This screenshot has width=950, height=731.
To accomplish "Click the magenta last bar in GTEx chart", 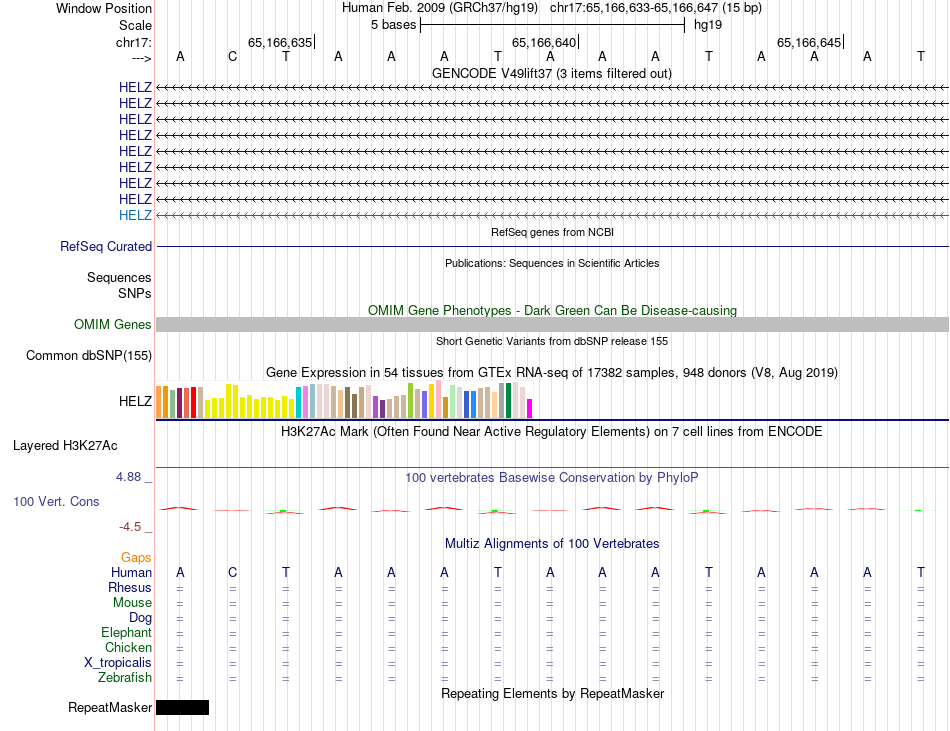I will (x=530, y=408).
